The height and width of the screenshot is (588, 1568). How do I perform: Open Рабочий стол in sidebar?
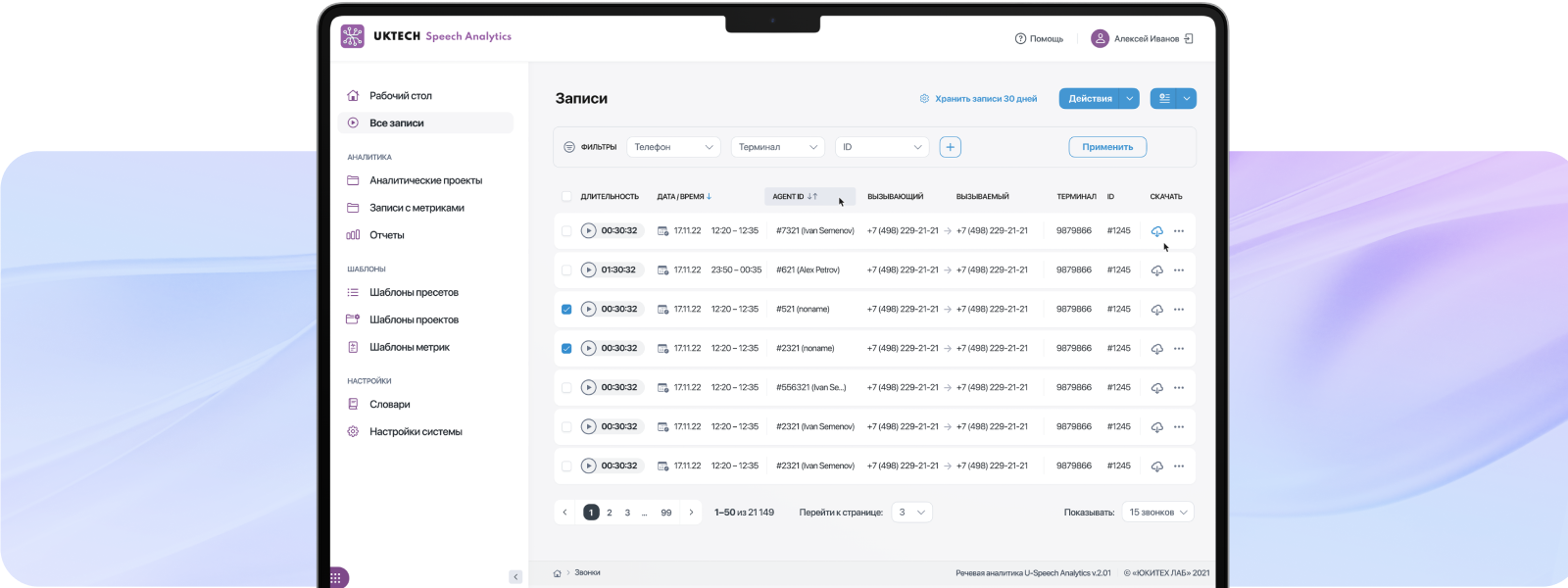(425, 96)
